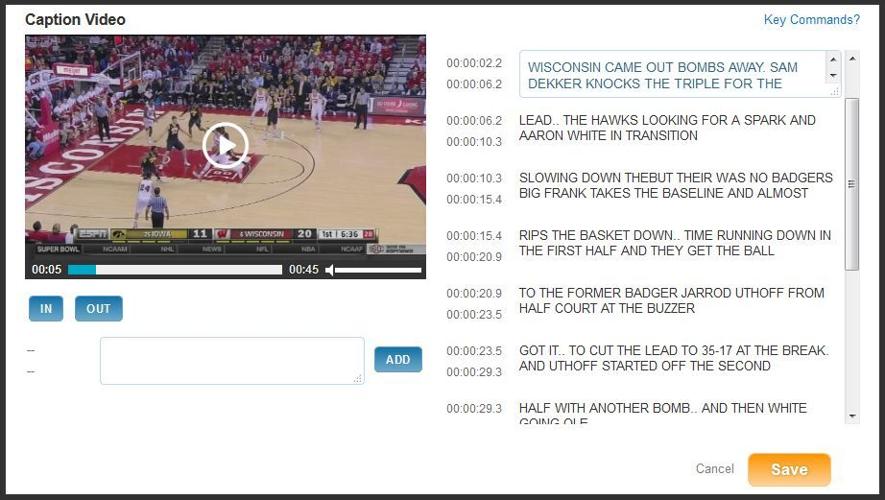The height and width of the screenshot is (500, 885).
Task: Save the captions
Action: pyautogui.click(x=789, y=470)
